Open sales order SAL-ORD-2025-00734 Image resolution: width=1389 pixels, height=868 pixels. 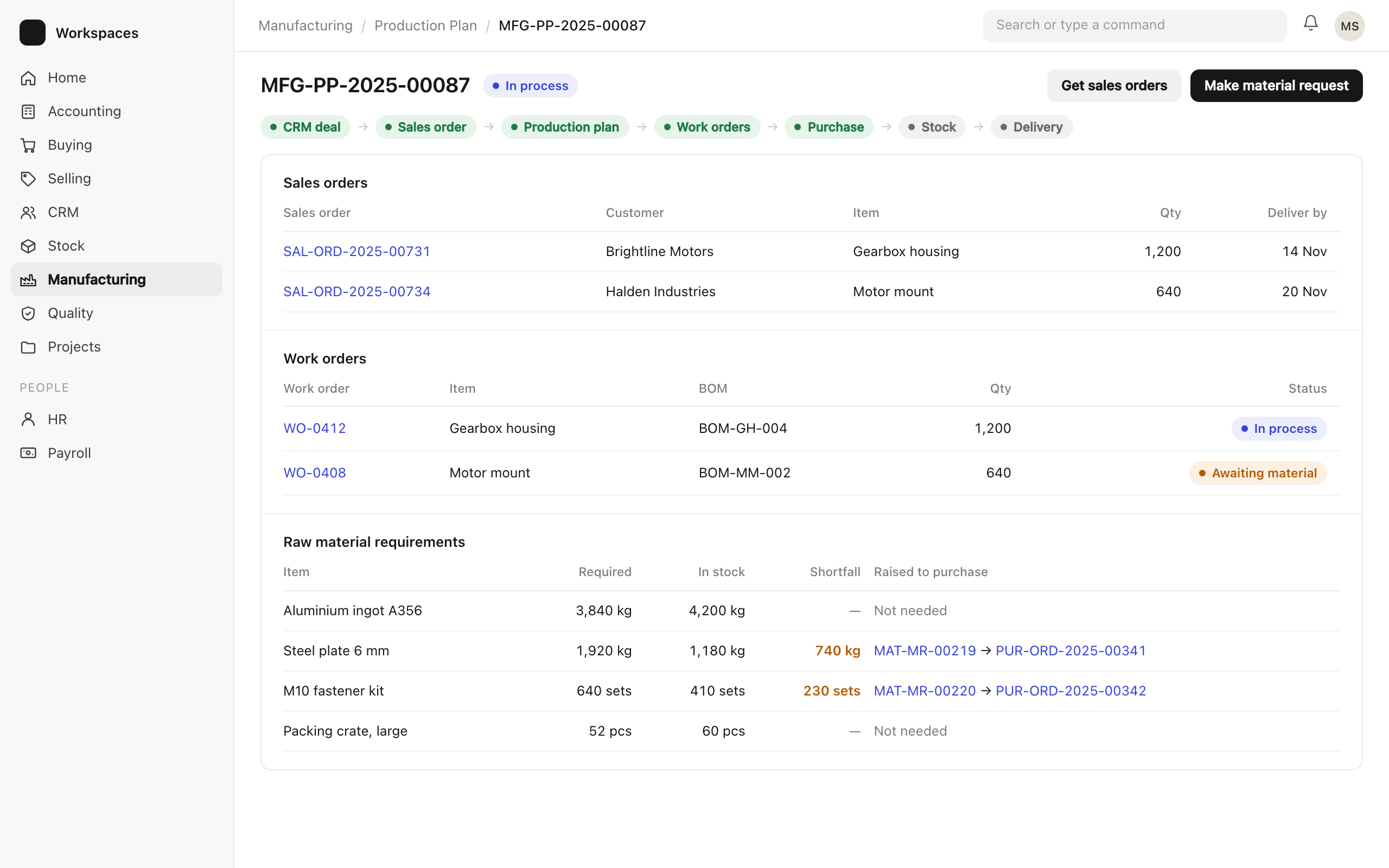356,292
